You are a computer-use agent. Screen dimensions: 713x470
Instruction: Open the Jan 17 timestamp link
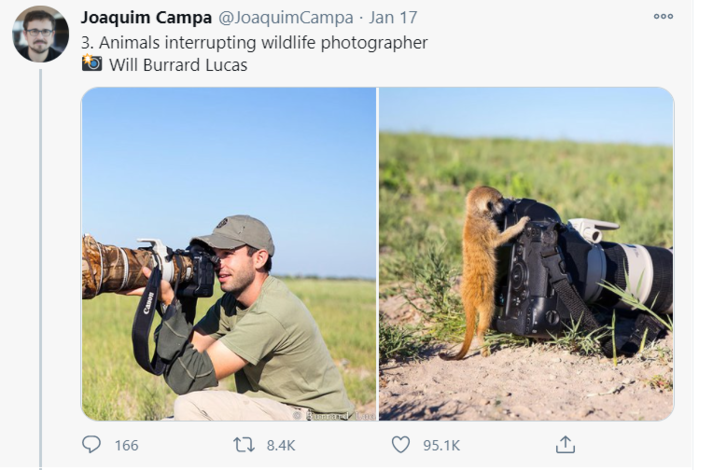(394, 18)
